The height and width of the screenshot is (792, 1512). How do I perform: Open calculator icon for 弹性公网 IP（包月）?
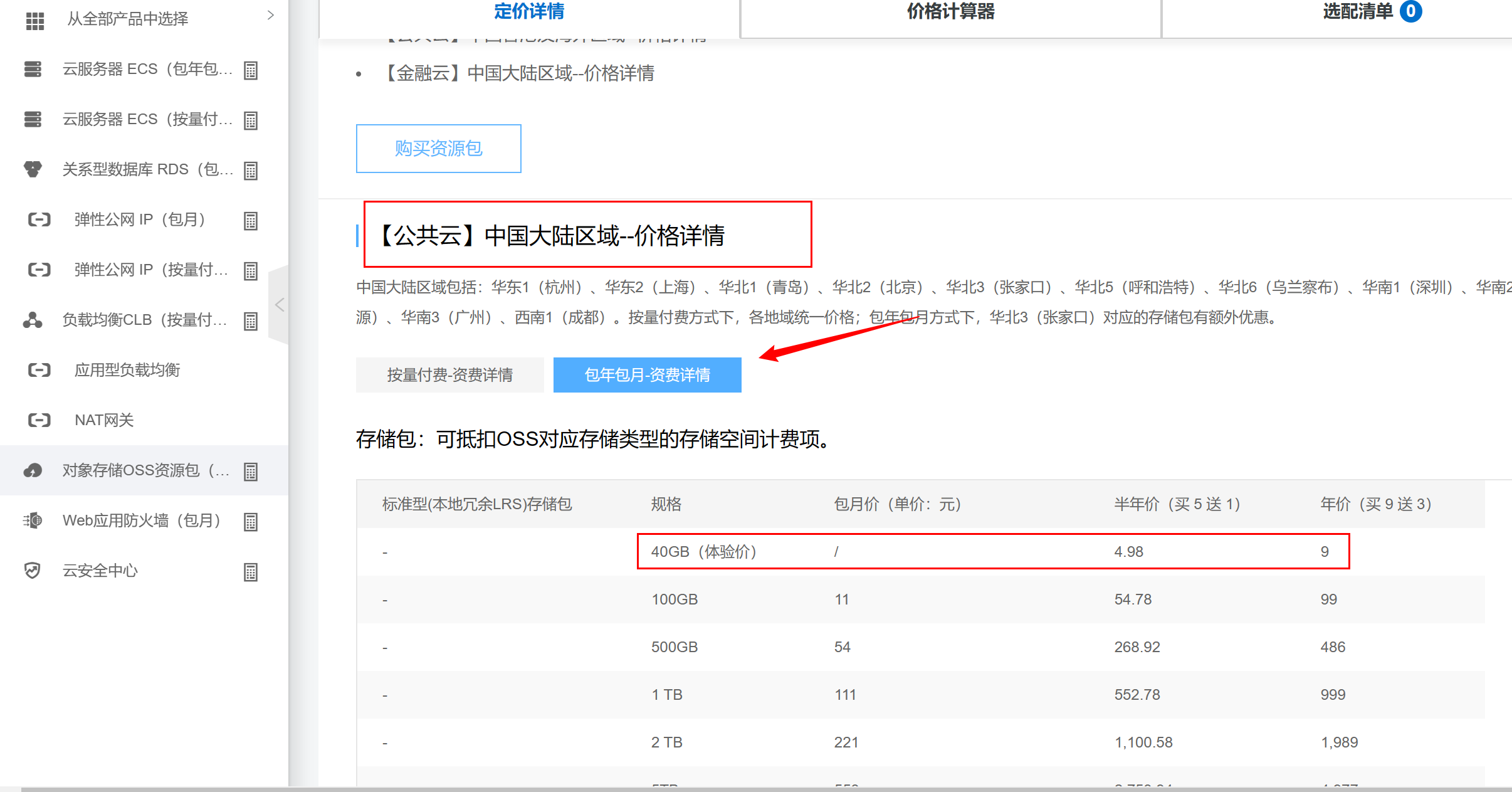point(251,221)
